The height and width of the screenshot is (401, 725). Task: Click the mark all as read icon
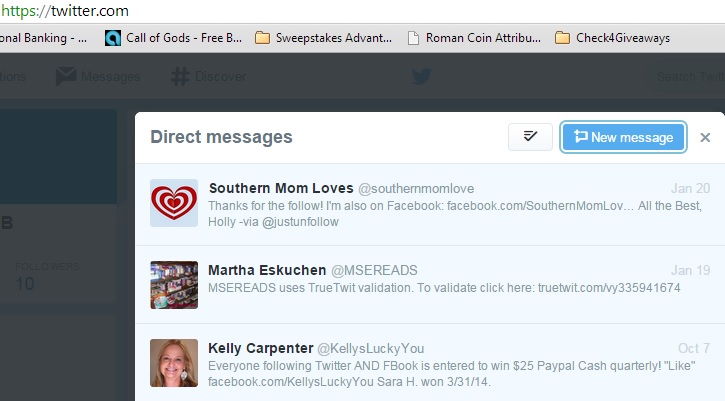530,137
